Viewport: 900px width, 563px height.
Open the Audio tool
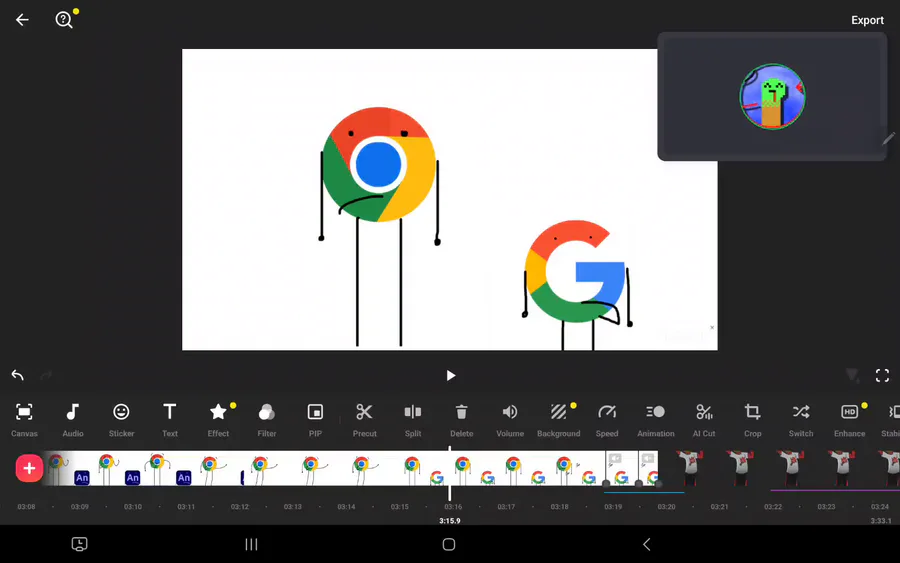[x=72, y=420]
